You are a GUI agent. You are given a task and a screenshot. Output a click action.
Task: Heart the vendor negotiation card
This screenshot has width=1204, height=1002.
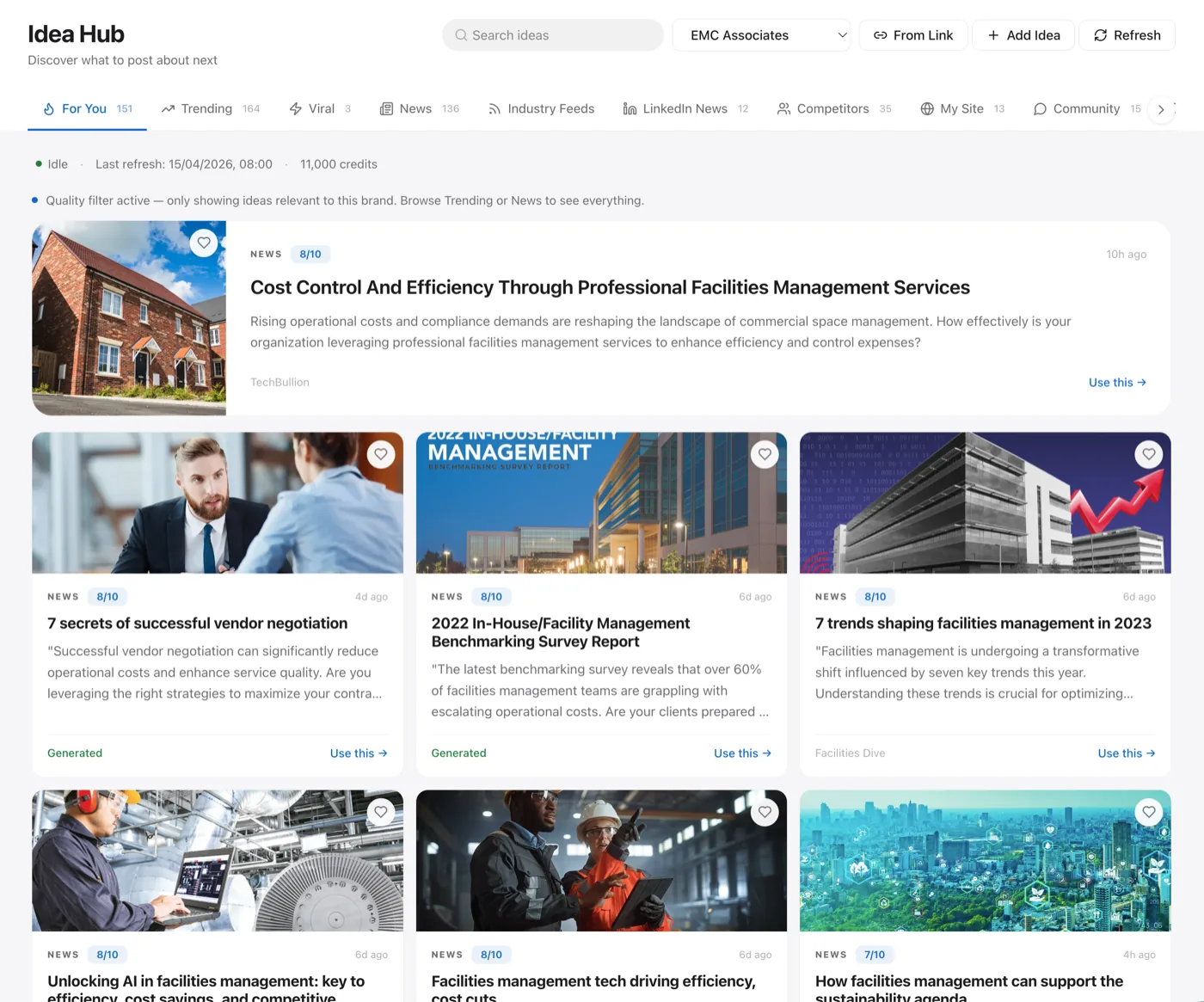pyautogui.click(x=381, y=454)
